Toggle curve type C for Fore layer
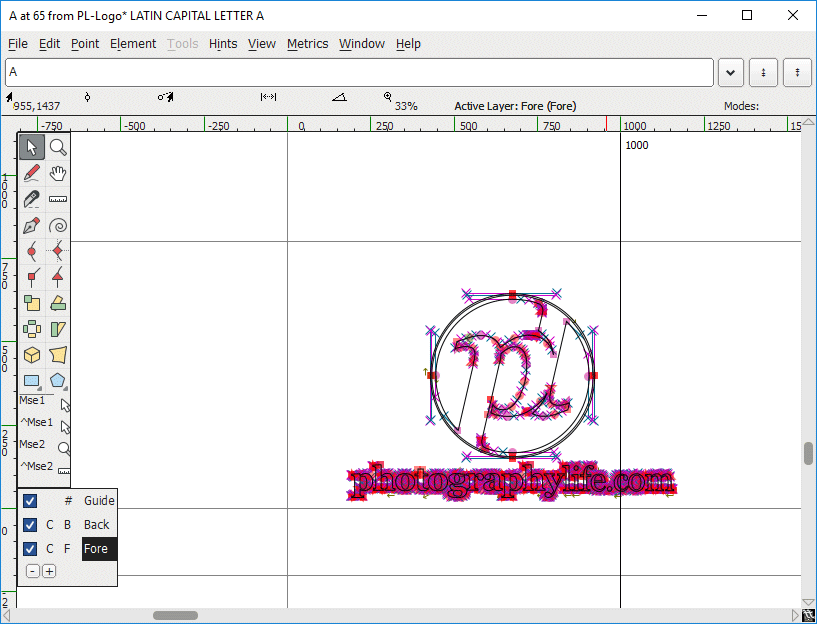The width and height of the screenshot is (817, 624). (x=49, y=548)
